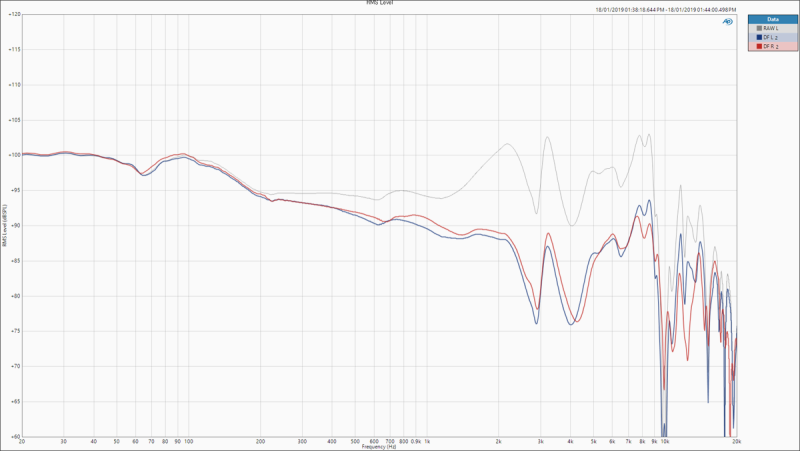Click the AP logo in the graph corner
Viewport: 800px width, 451px height.
728,21
